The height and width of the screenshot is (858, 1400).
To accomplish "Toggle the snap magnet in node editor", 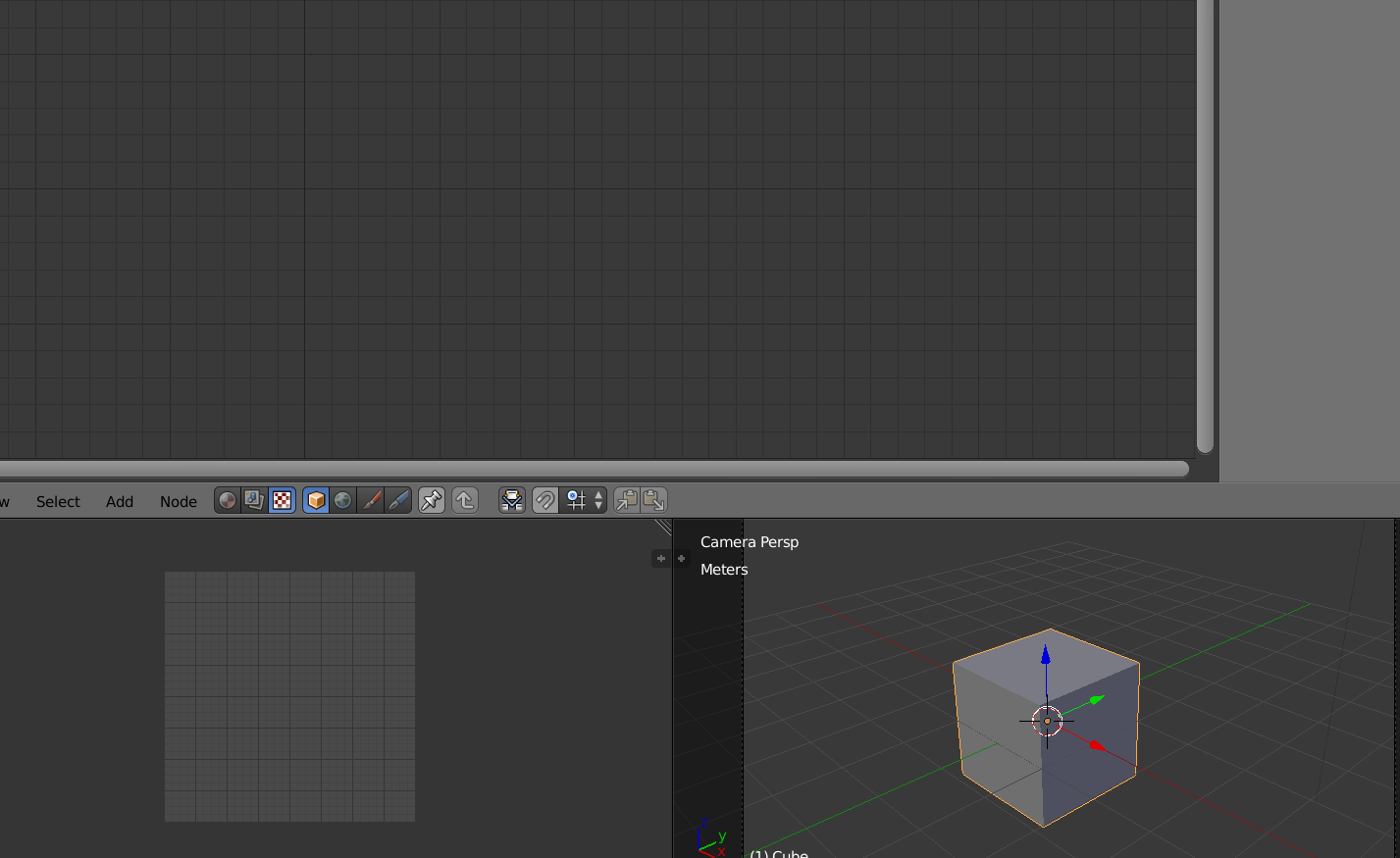I will [545, 500].
